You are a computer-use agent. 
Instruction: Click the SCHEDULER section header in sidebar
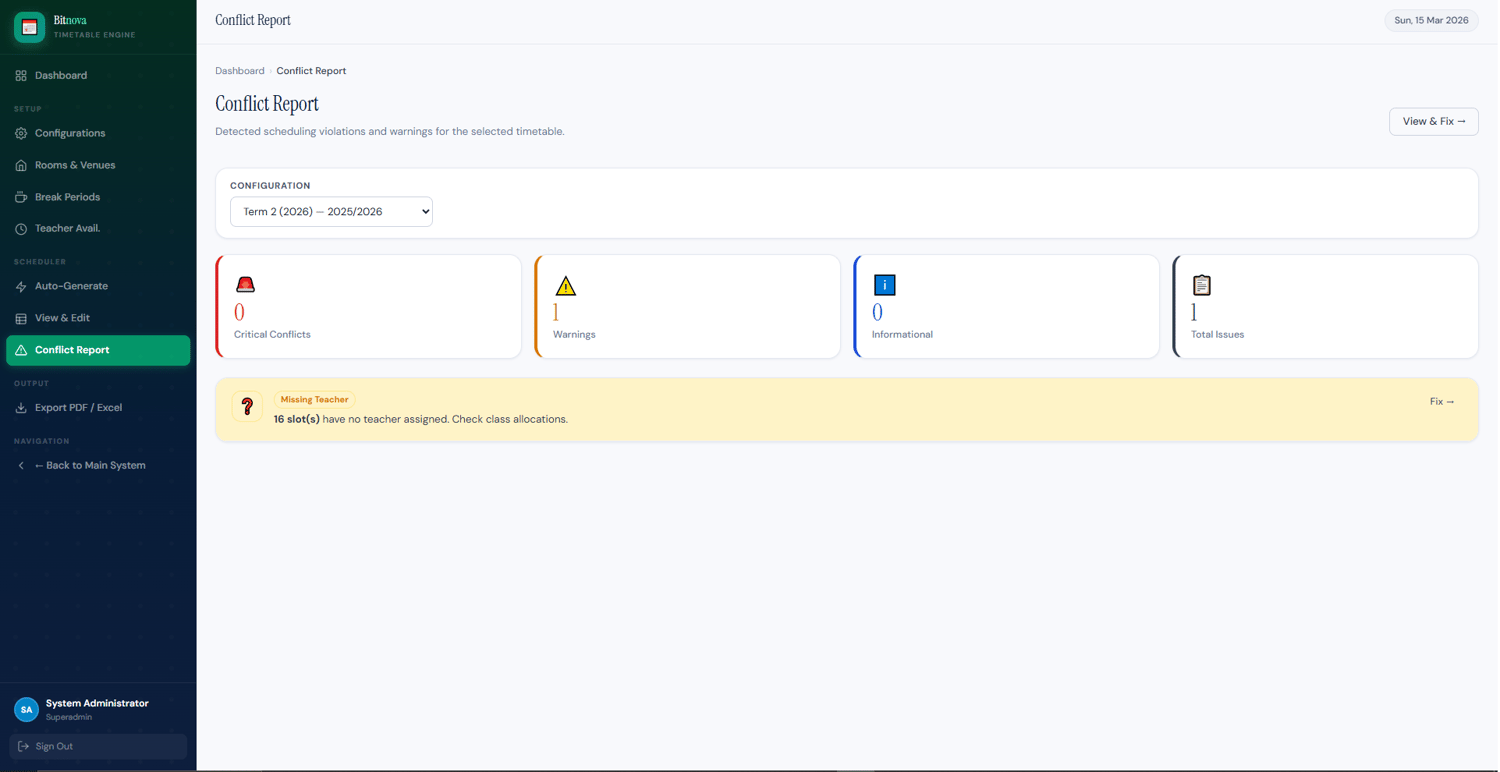[40, 262]
